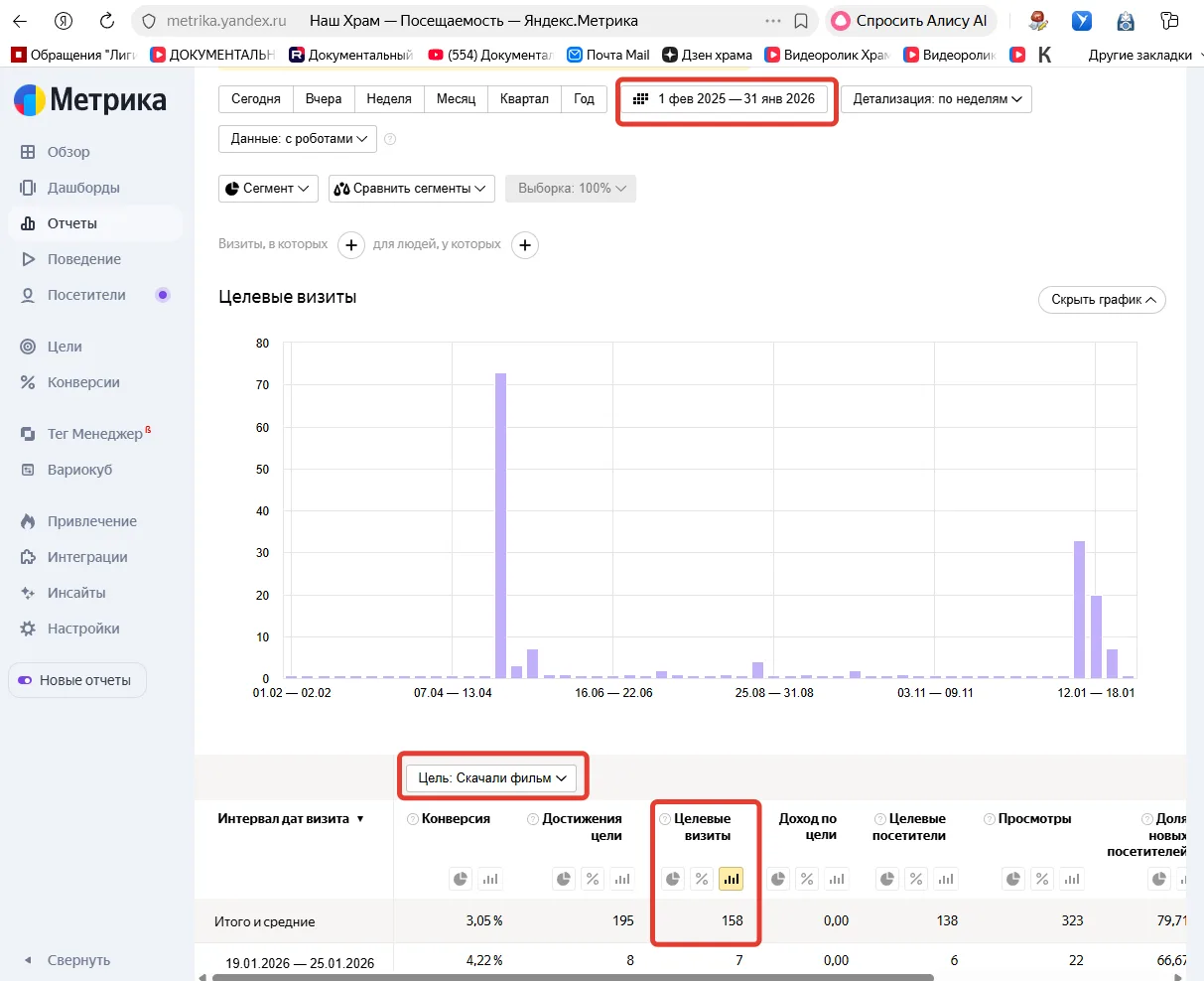This screenshot has width=1204, height=981.
Task: Click the pie chart icon under Конверсия
Action: (461, 879)
